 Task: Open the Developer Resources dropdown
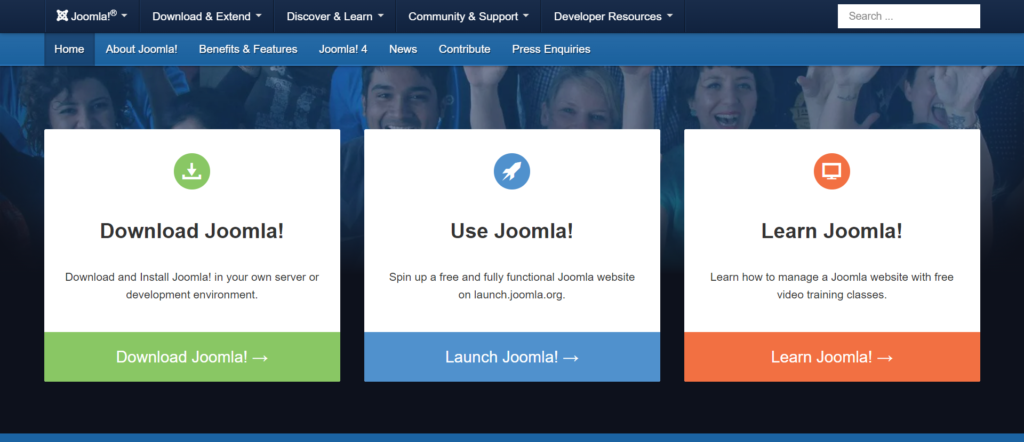(x=613, y=16)
